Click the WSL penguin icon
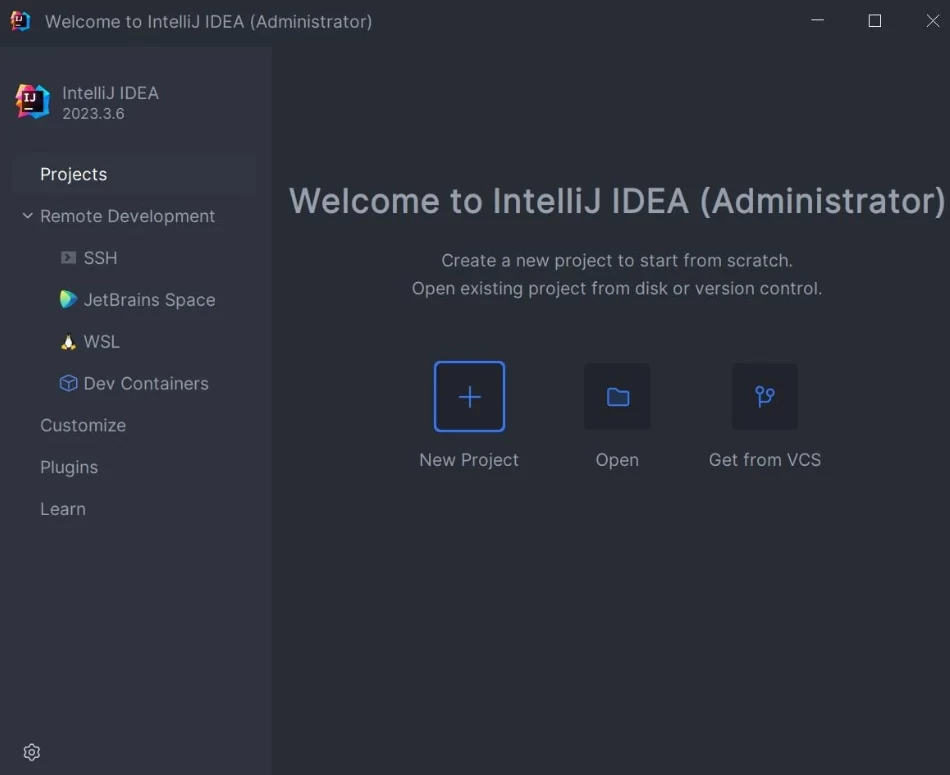This screenshot has width=950, height=775. [68, 342]
